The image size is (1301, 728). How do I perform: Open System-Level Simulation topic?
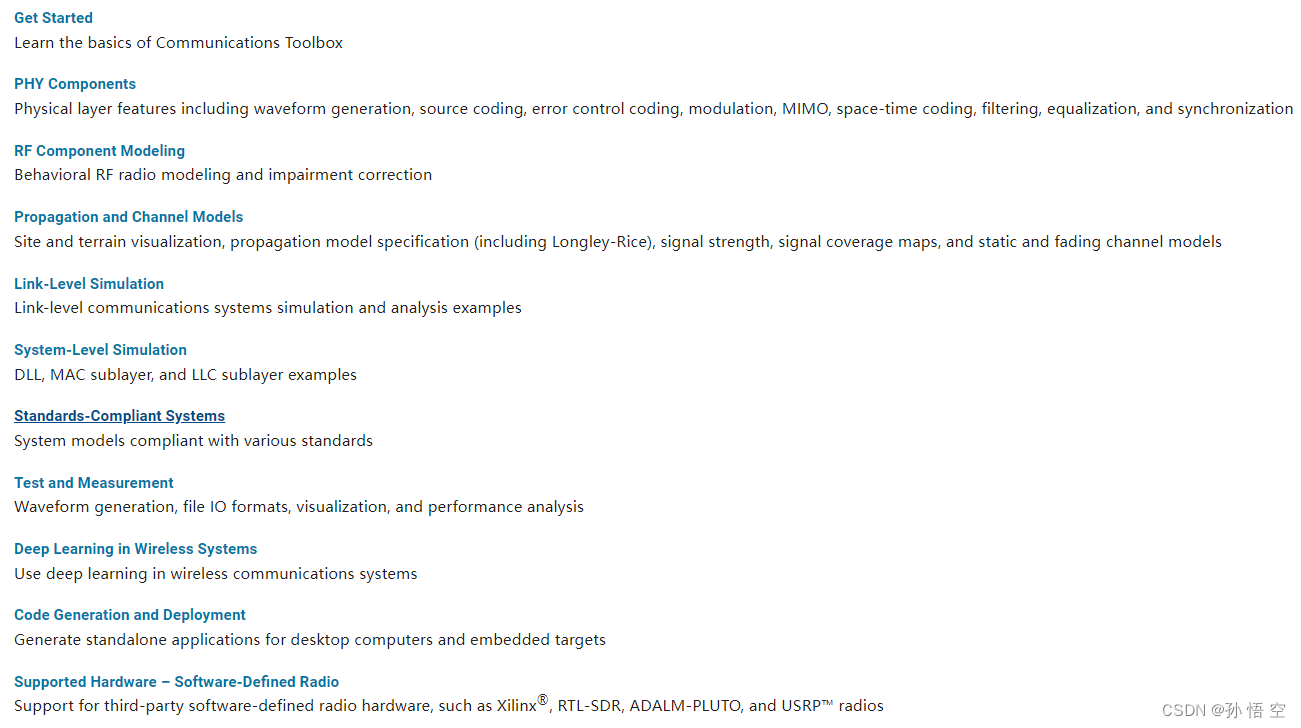(100, 350)
